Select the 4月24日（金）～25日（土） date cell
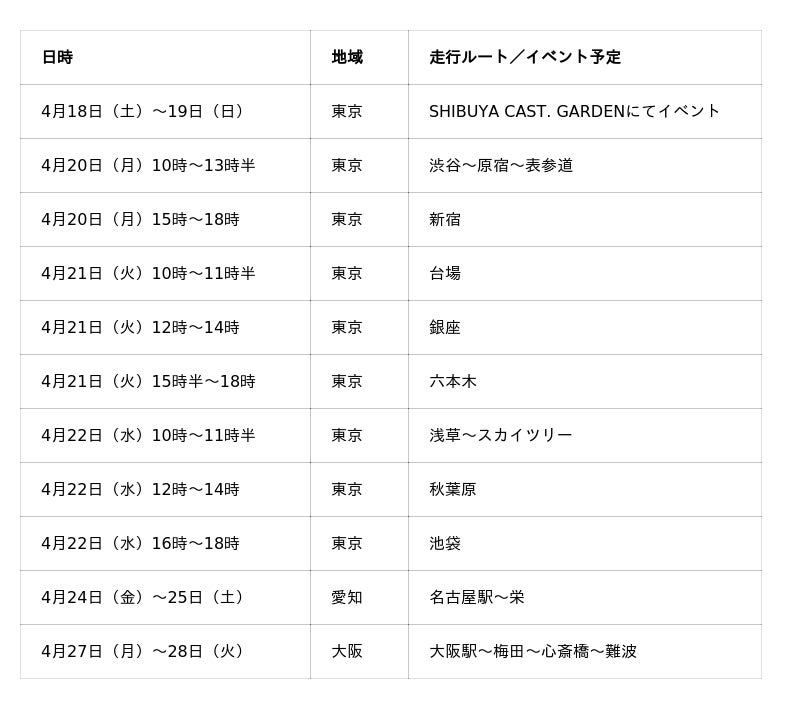This screenshot has width=800, height=709. (x=144, y=598)
